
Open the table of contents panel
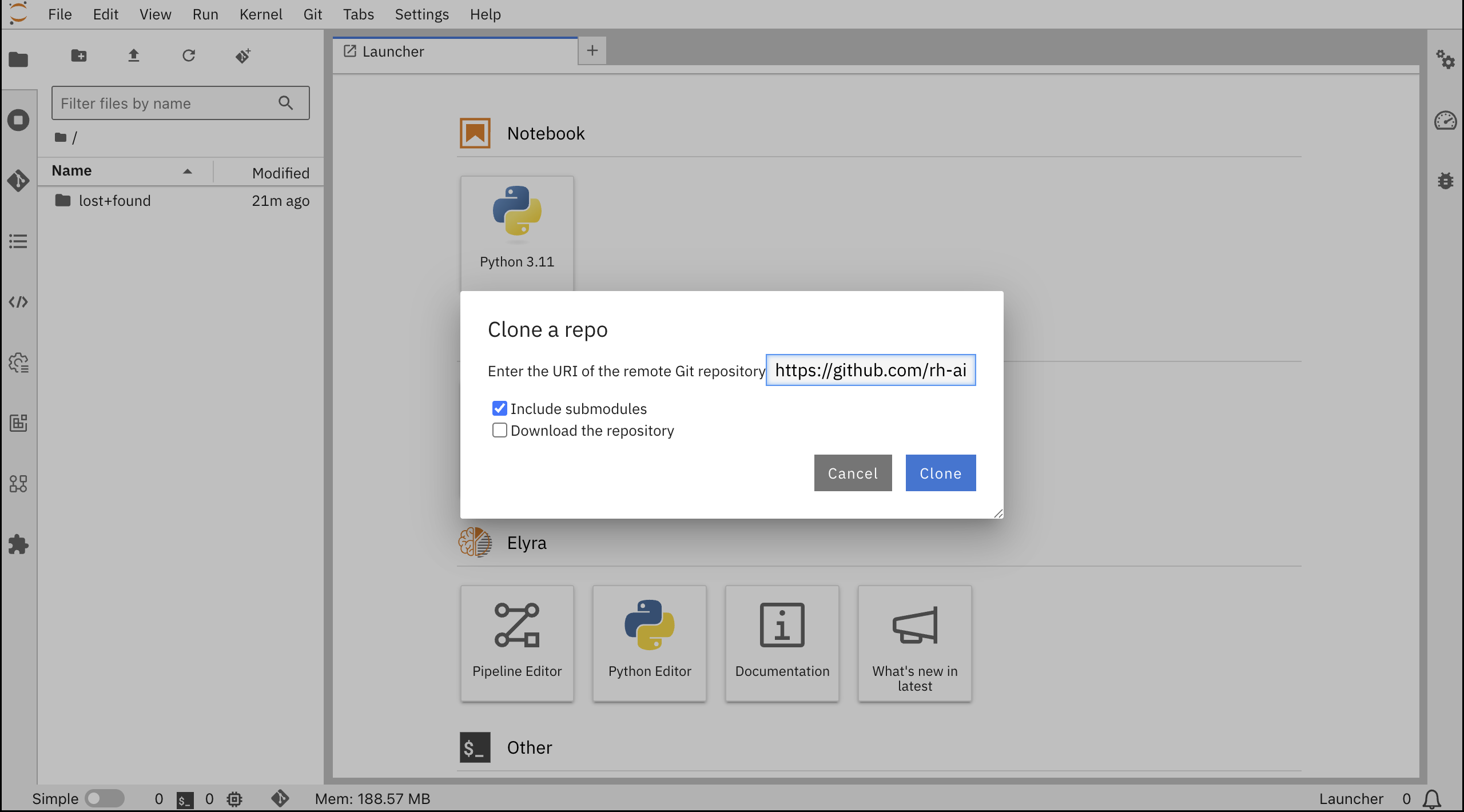point(18,241)
